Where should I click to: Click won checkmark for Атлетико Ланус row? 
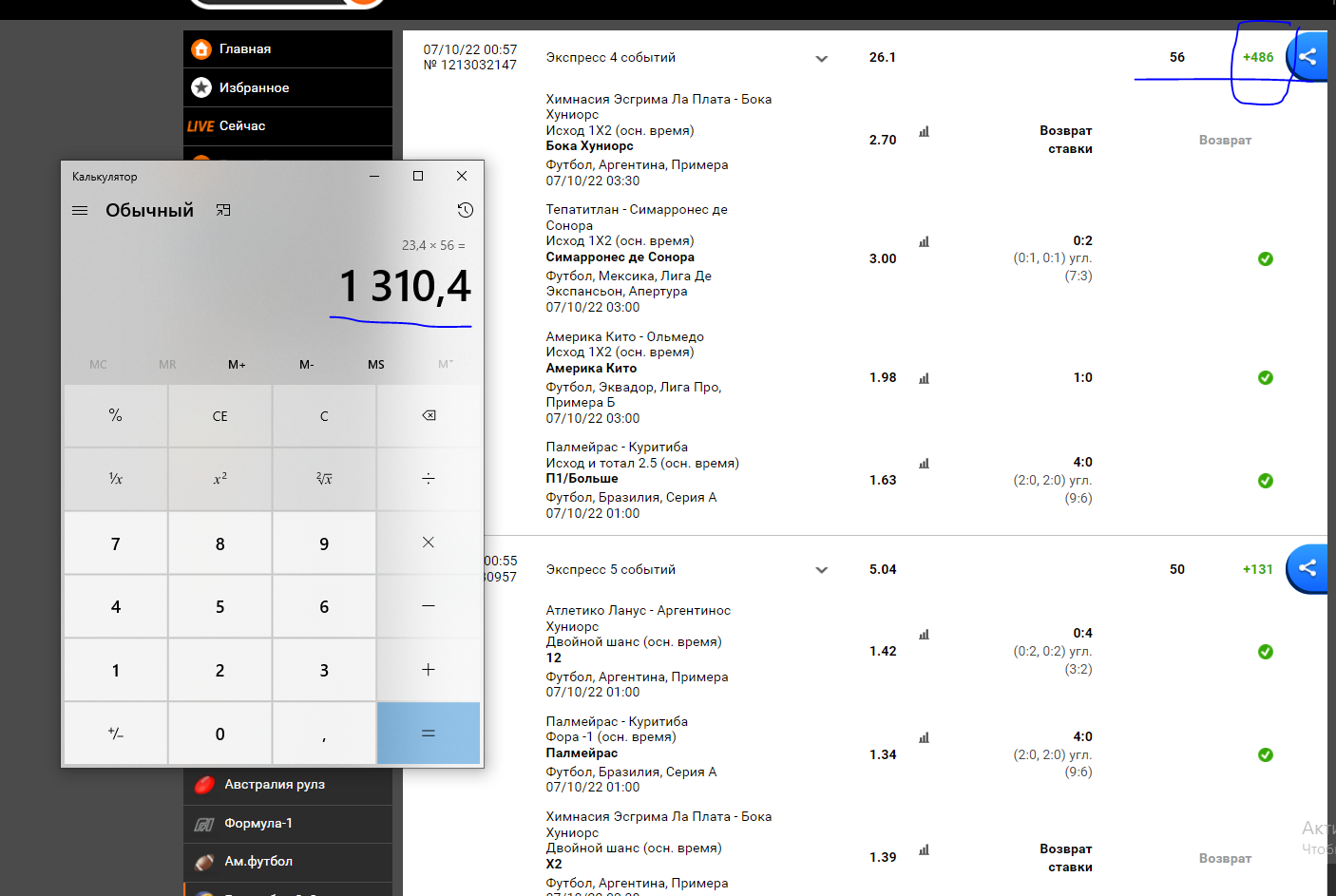click(1266, 652)
